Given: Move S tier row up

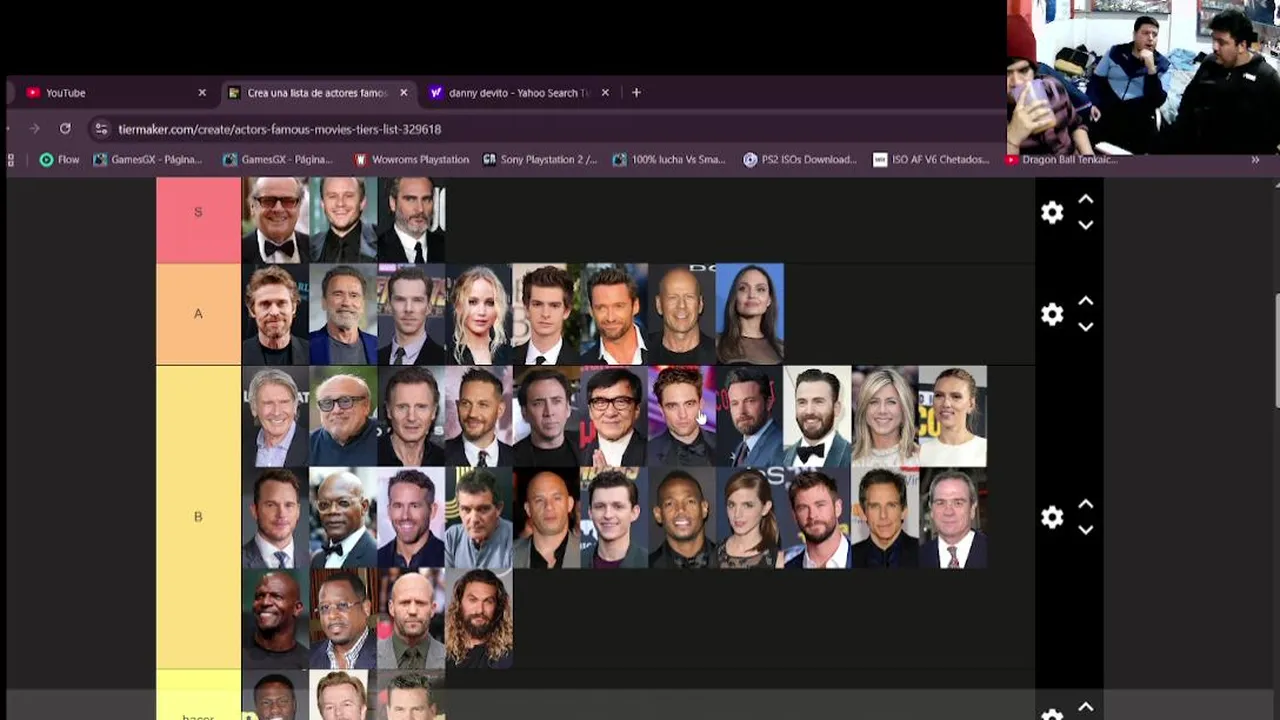Looking at the screenshot, I should click(x=1086, y=200).
